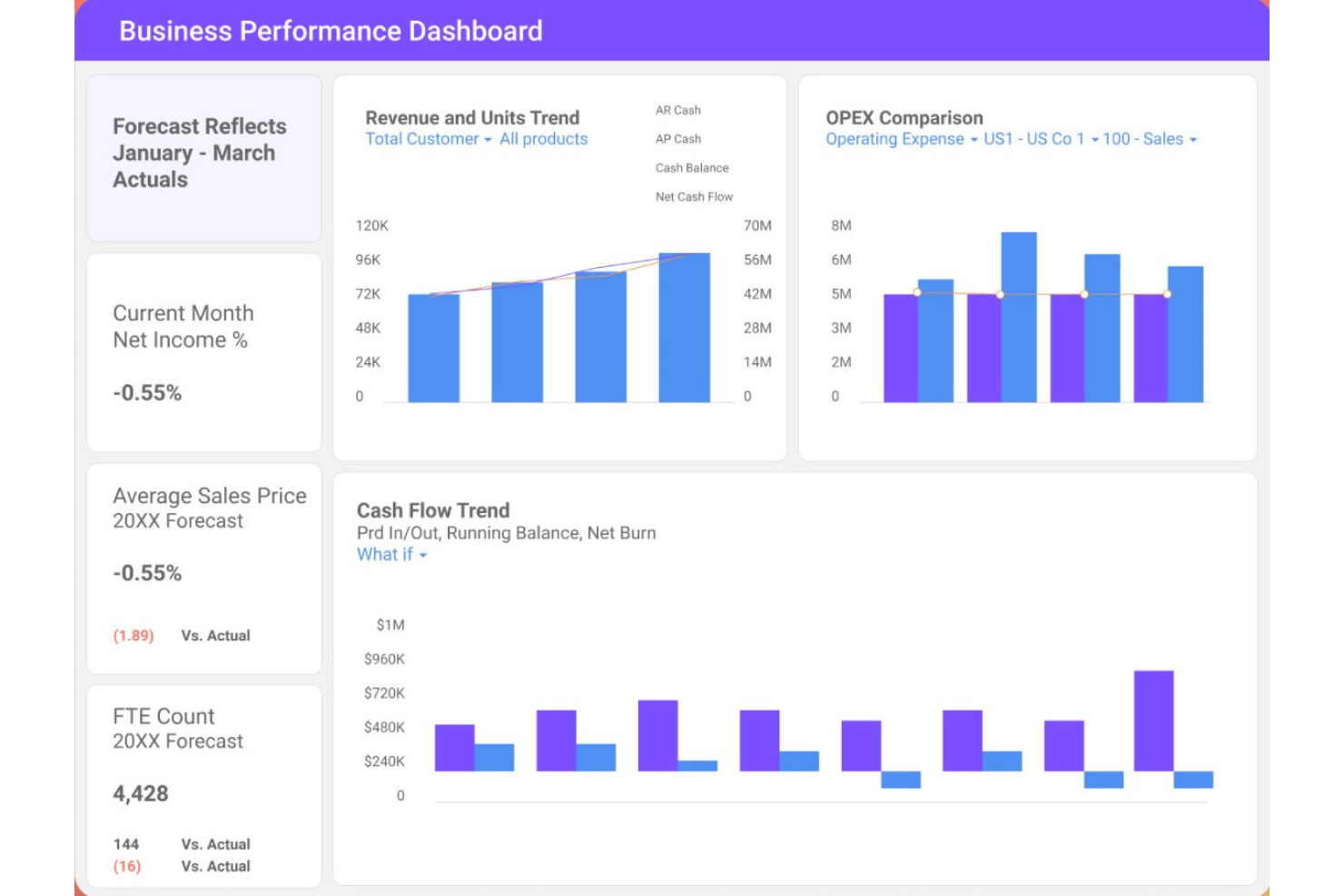The height and width of the screenshot is (896, 1344).
Task: Click the Current Month Net Income % heading
Action: 183,327
